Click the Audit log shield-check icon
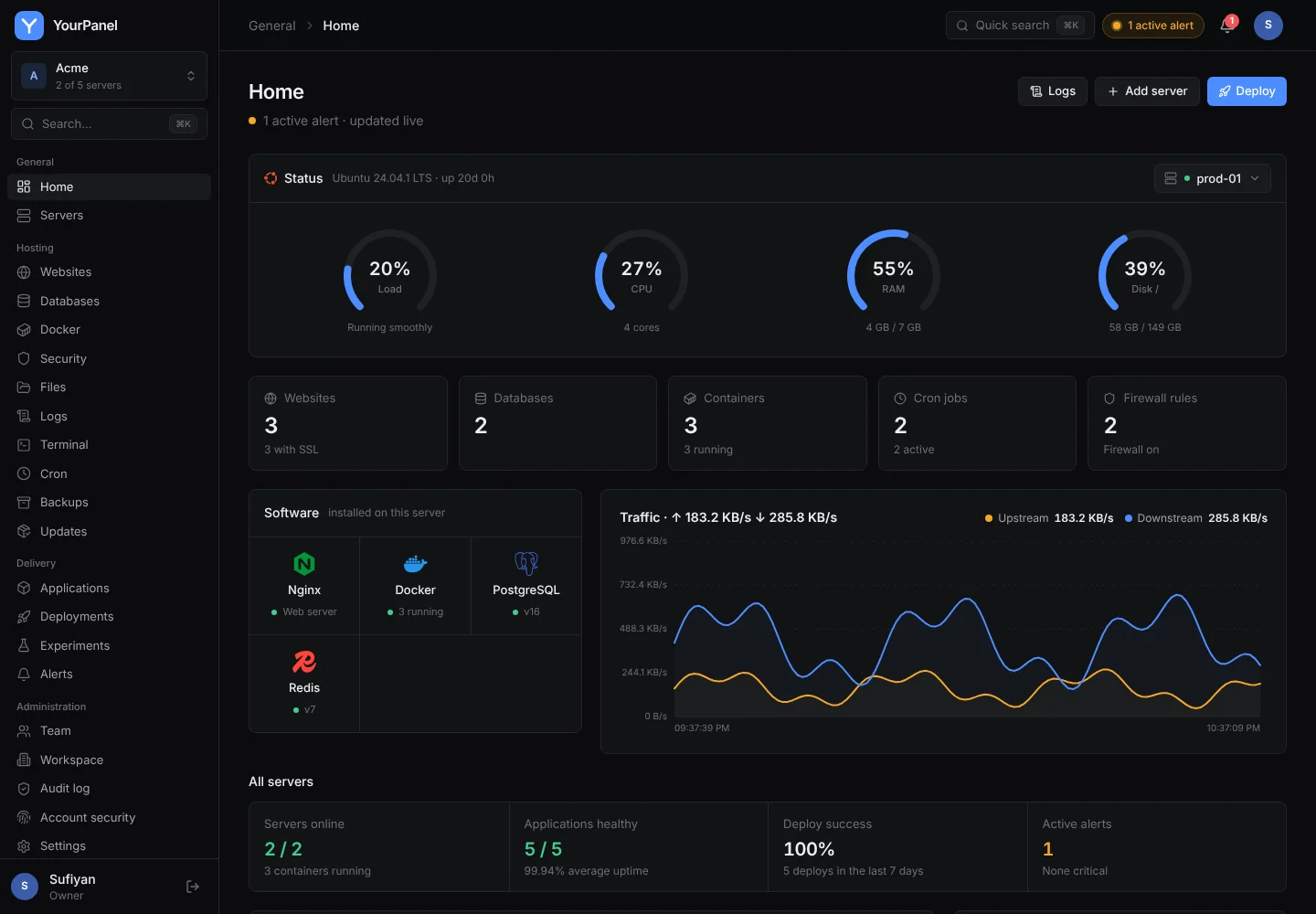The height and width of the screenshot is (914, 1316). (x=24, y=789)
